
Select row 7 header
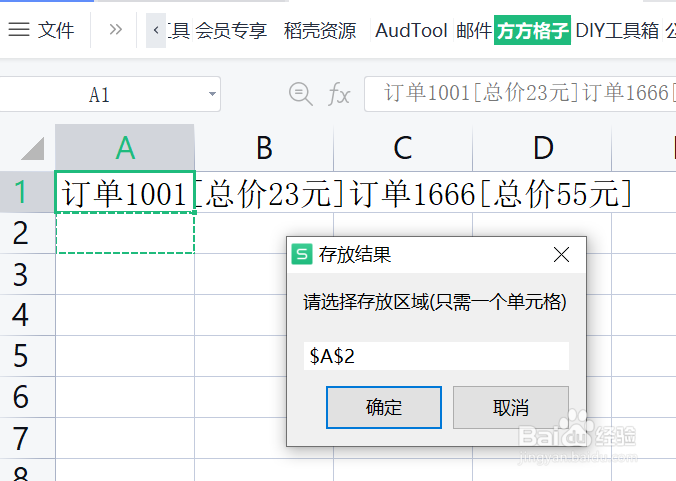click(27, 438)
